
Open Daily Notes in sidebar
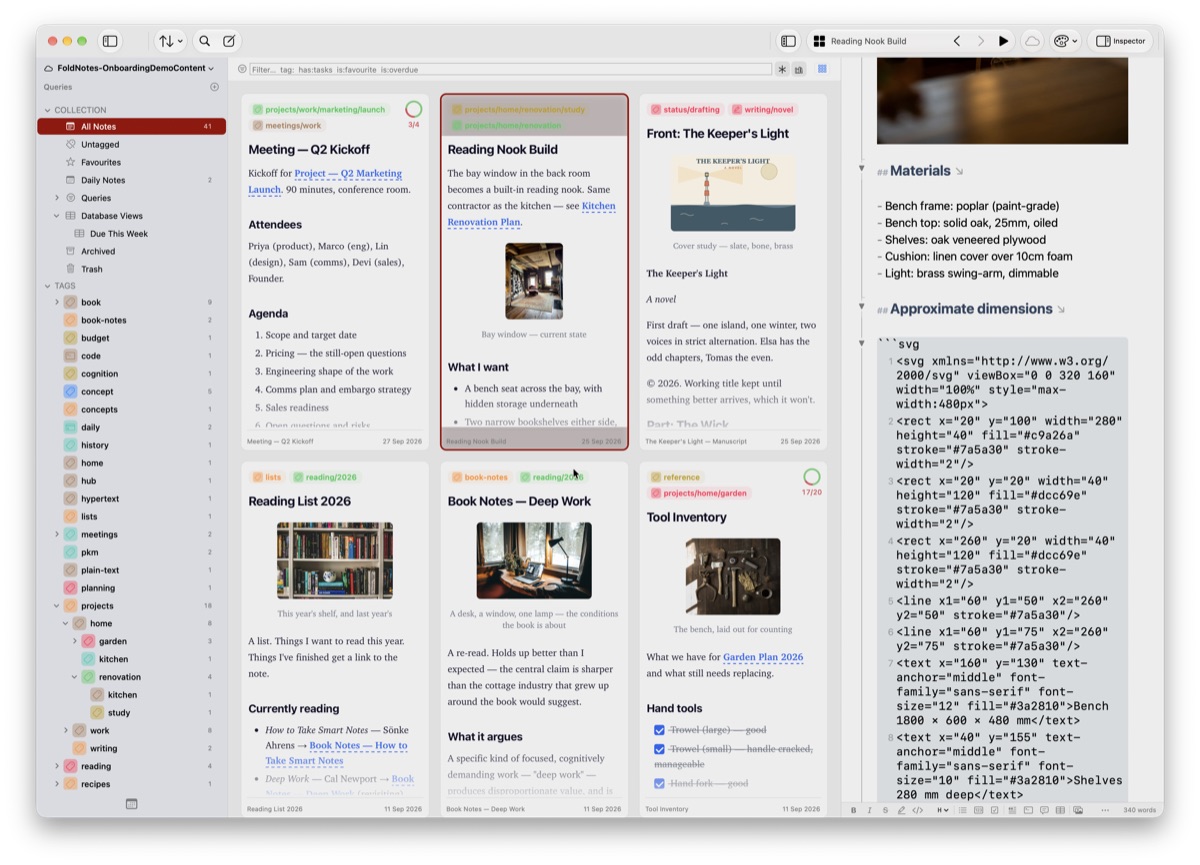[131, 180]
